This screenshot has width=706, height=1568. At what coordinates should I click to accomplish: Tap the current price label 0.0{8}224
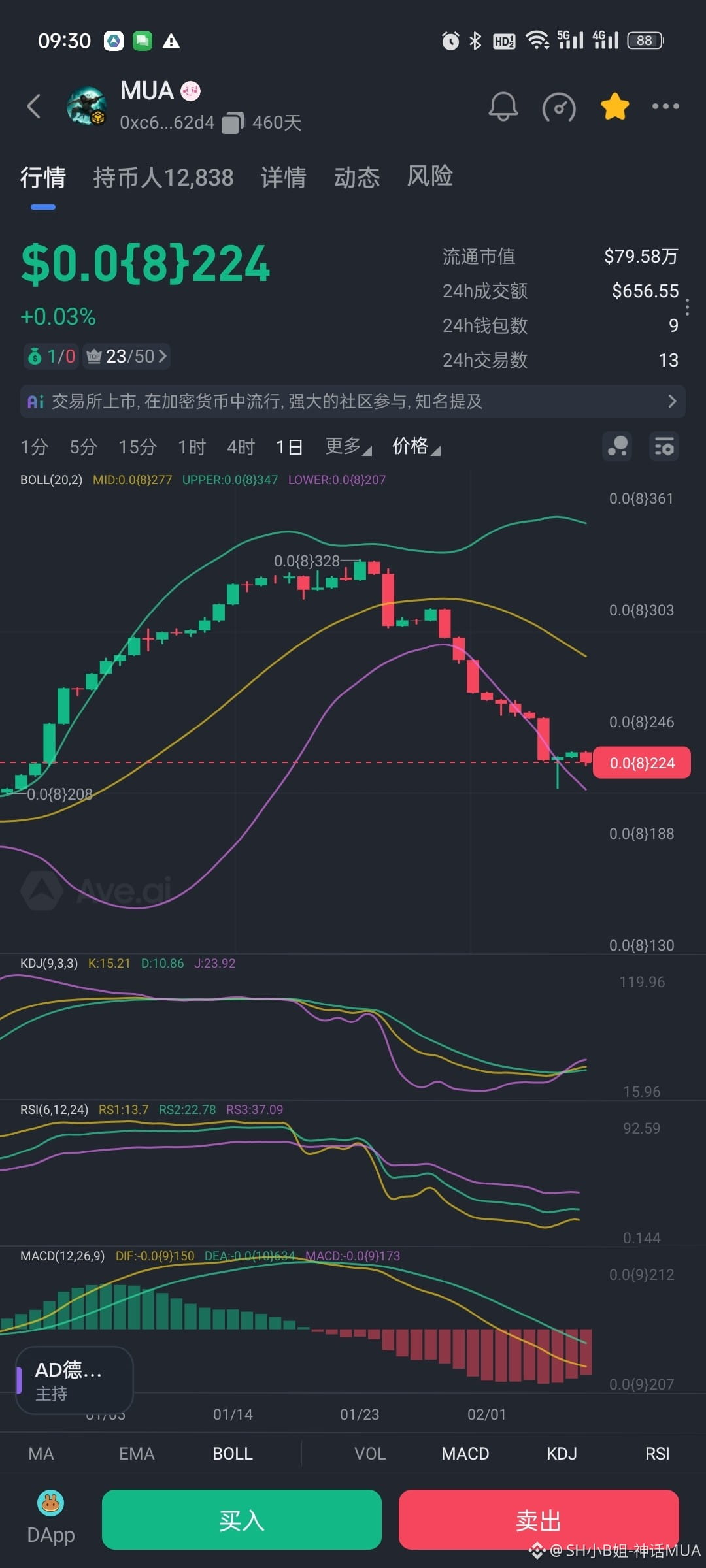(x=642, y=762)
